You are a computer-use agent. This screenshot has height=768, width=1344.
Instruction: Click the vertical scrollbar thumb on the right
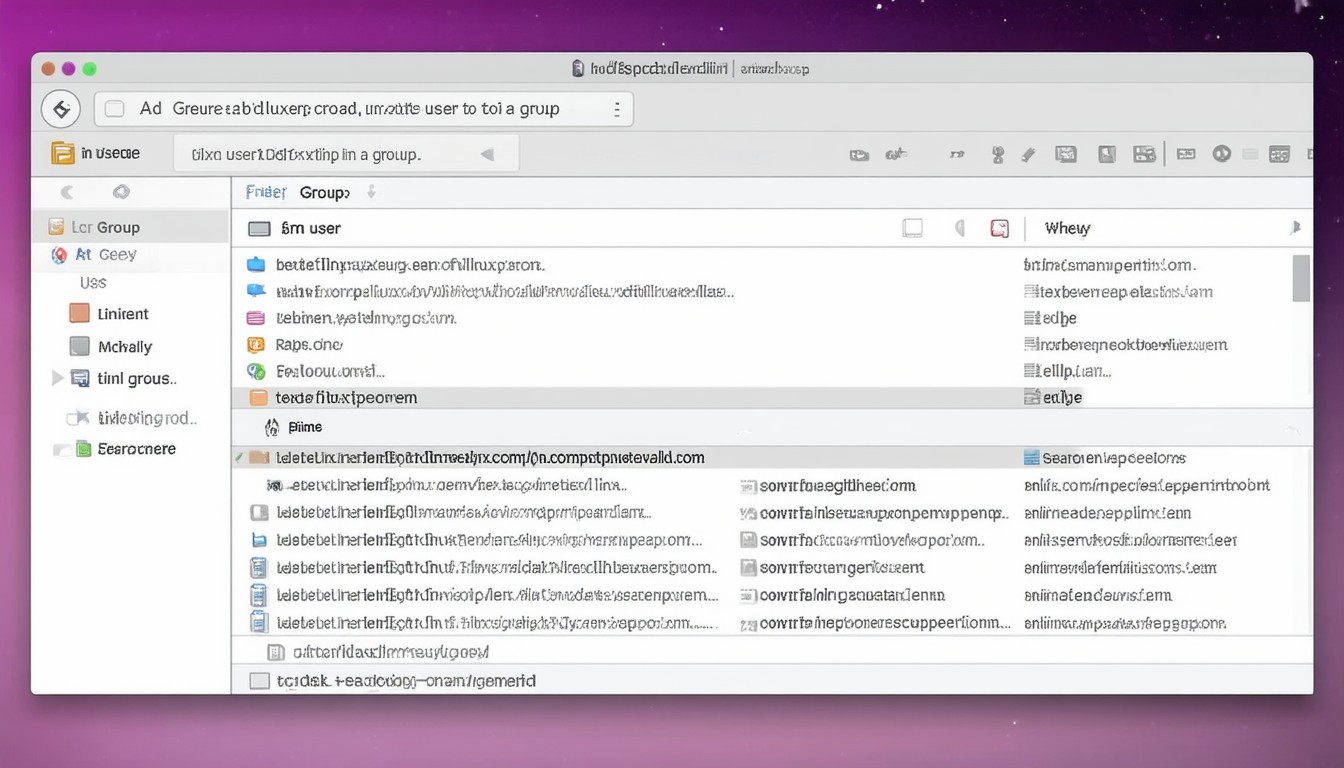(x=1300, y=277)
